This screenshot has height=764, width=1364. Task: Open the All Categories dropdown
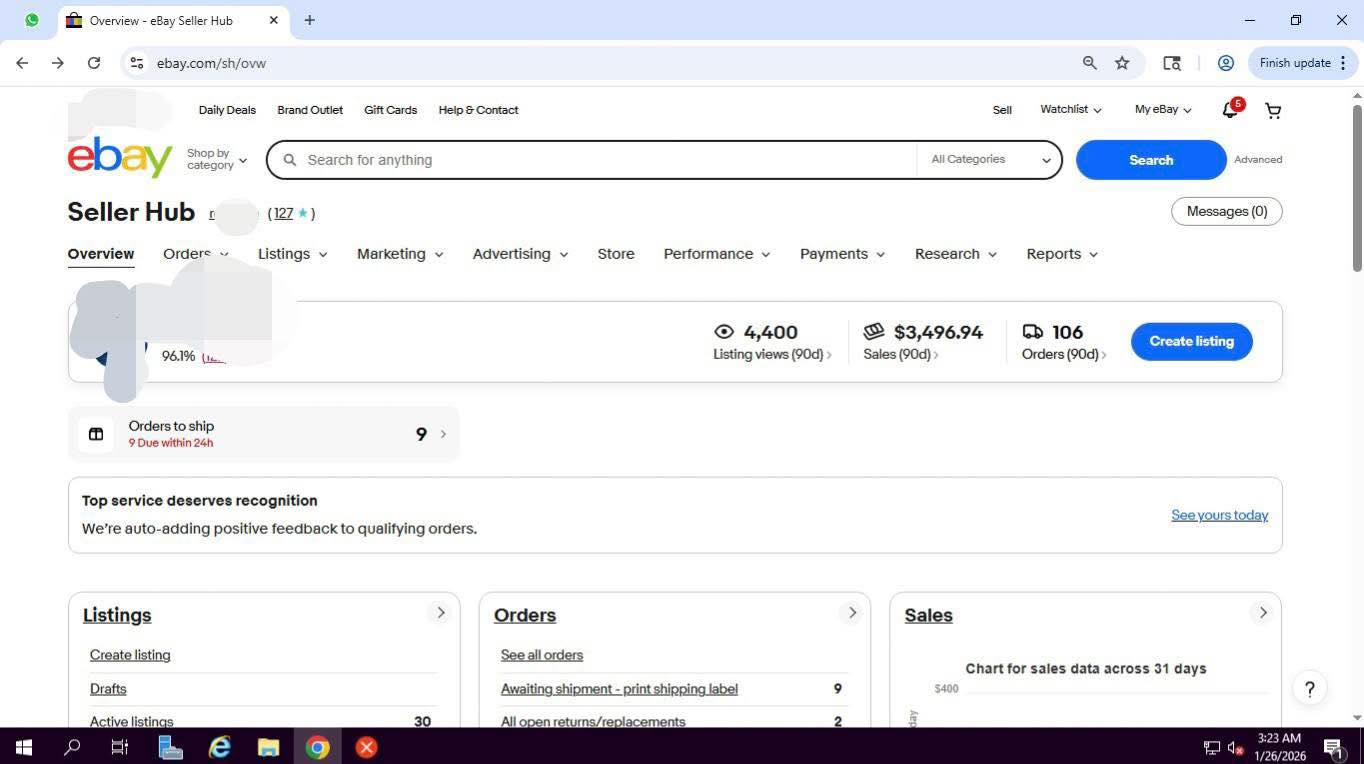pos(989,159)
